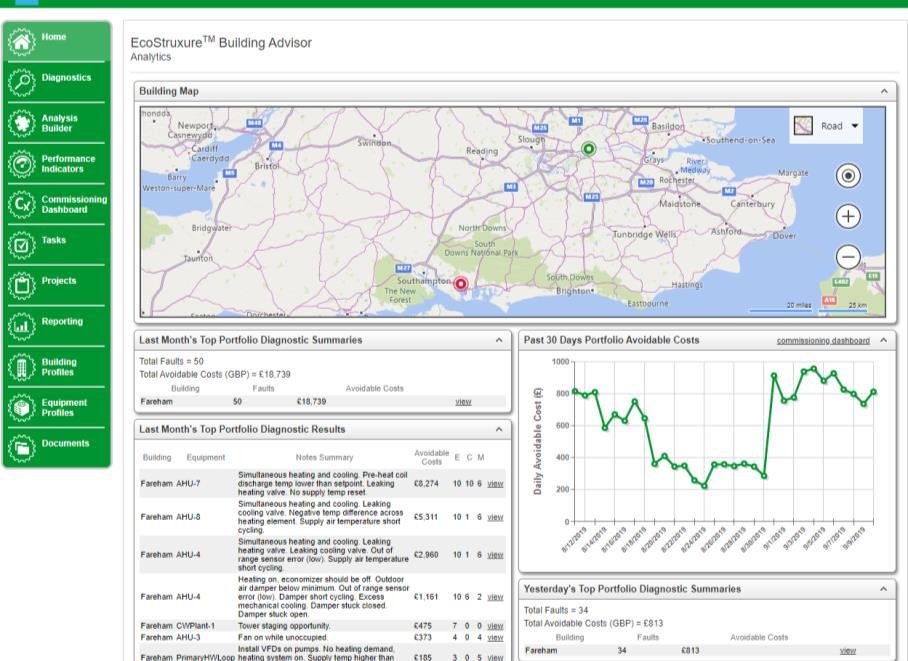Click view link for £1,161 AHU-4 row
The height and width of the screenshot is (661, 908).
pos(495,597)
